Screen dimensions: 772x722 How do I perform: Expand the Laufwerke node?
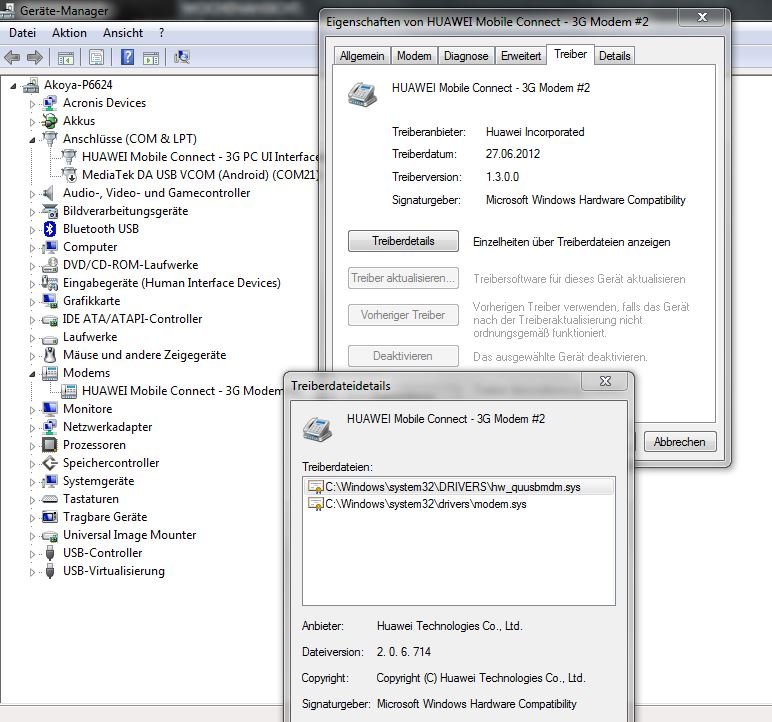pos(32,338)
